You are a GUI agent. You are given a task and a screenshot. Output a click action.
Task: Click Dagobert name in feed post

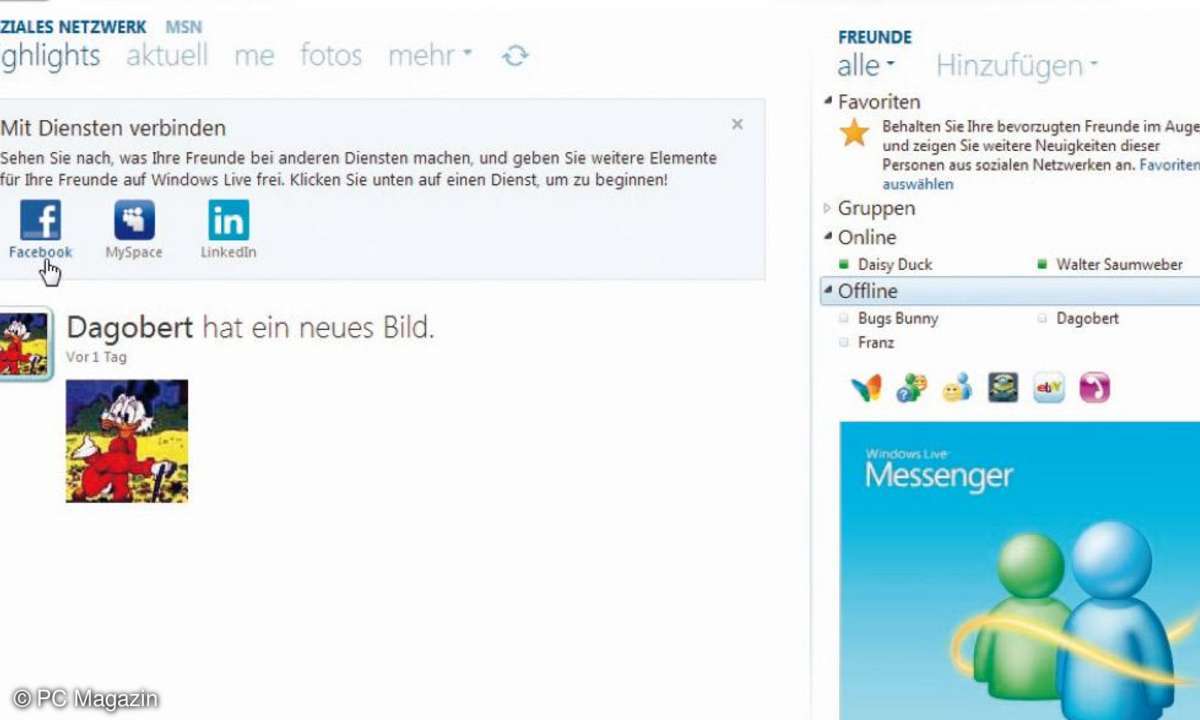tap(130, 327)
